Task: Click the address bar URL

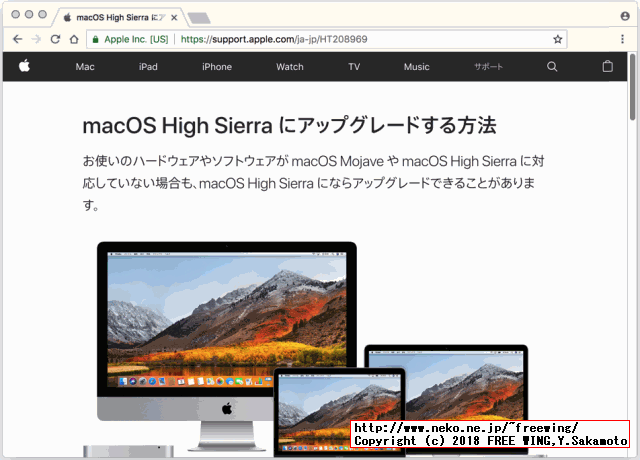Action: [274, 39]
